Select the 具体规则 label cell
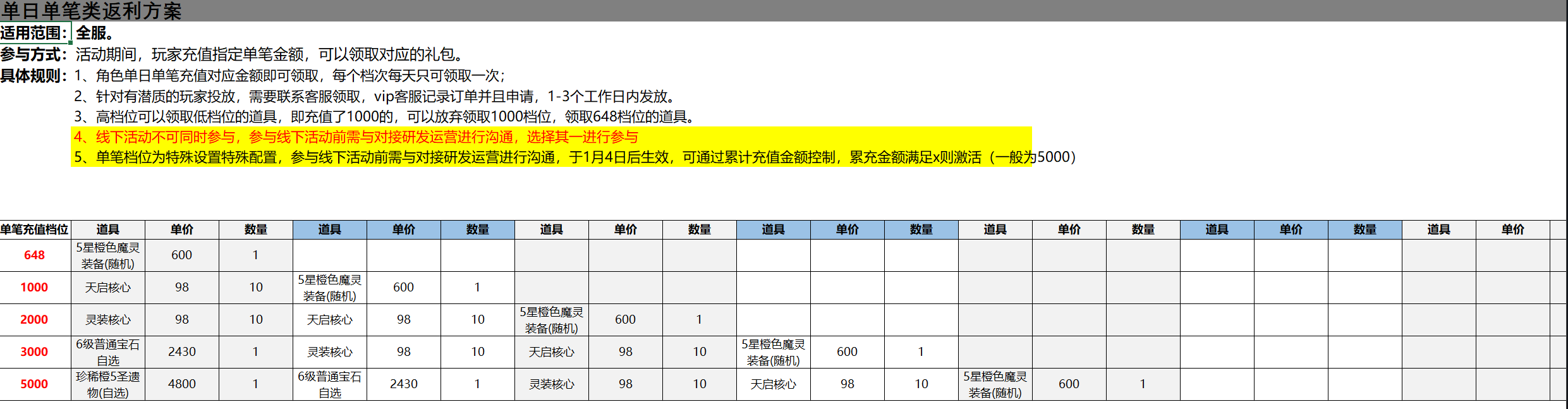Viewport: 1568px width, 409px height. pyautogui.click(x=34, y=76)
